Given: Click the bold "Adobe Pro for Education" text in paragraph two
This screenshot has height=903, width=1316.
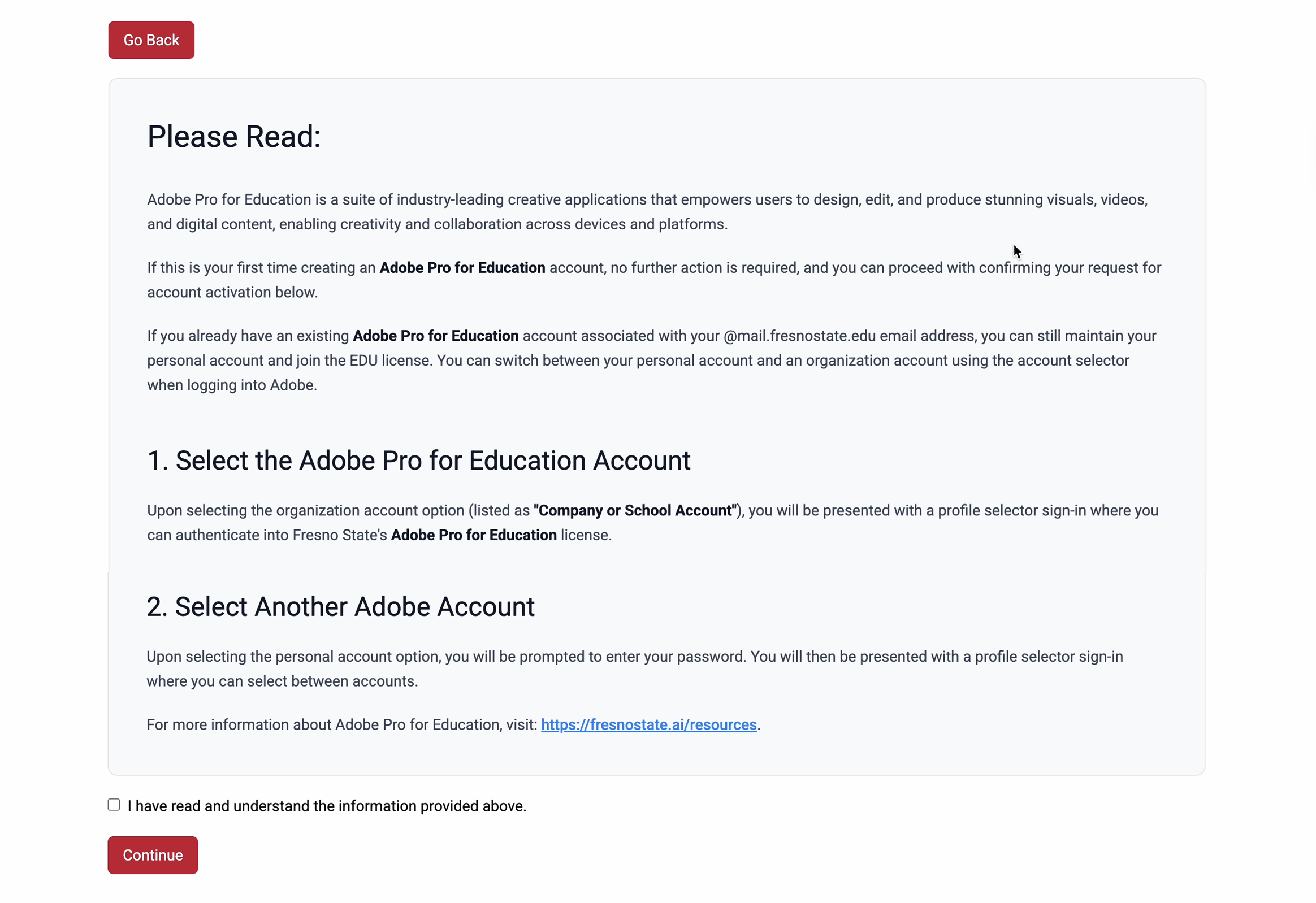Looking at the screenshot, I should click(462, 267).
